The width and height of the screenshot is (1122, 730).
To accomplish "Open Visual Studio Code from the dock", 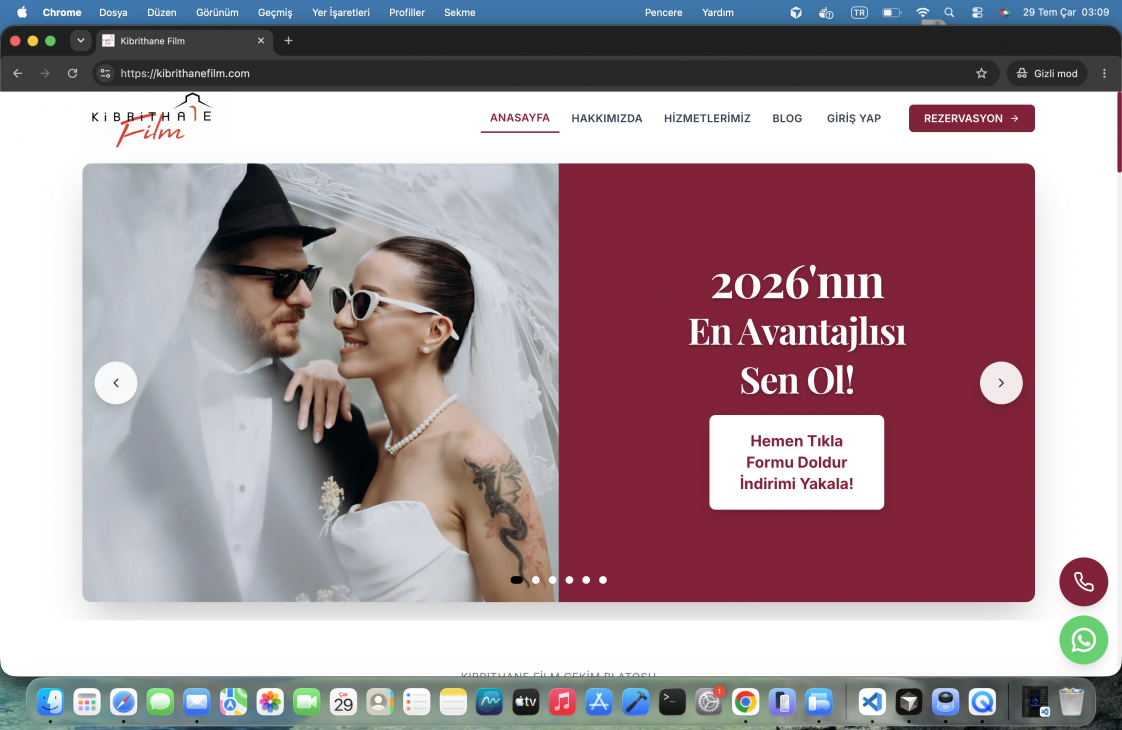I will pos(872,702).
